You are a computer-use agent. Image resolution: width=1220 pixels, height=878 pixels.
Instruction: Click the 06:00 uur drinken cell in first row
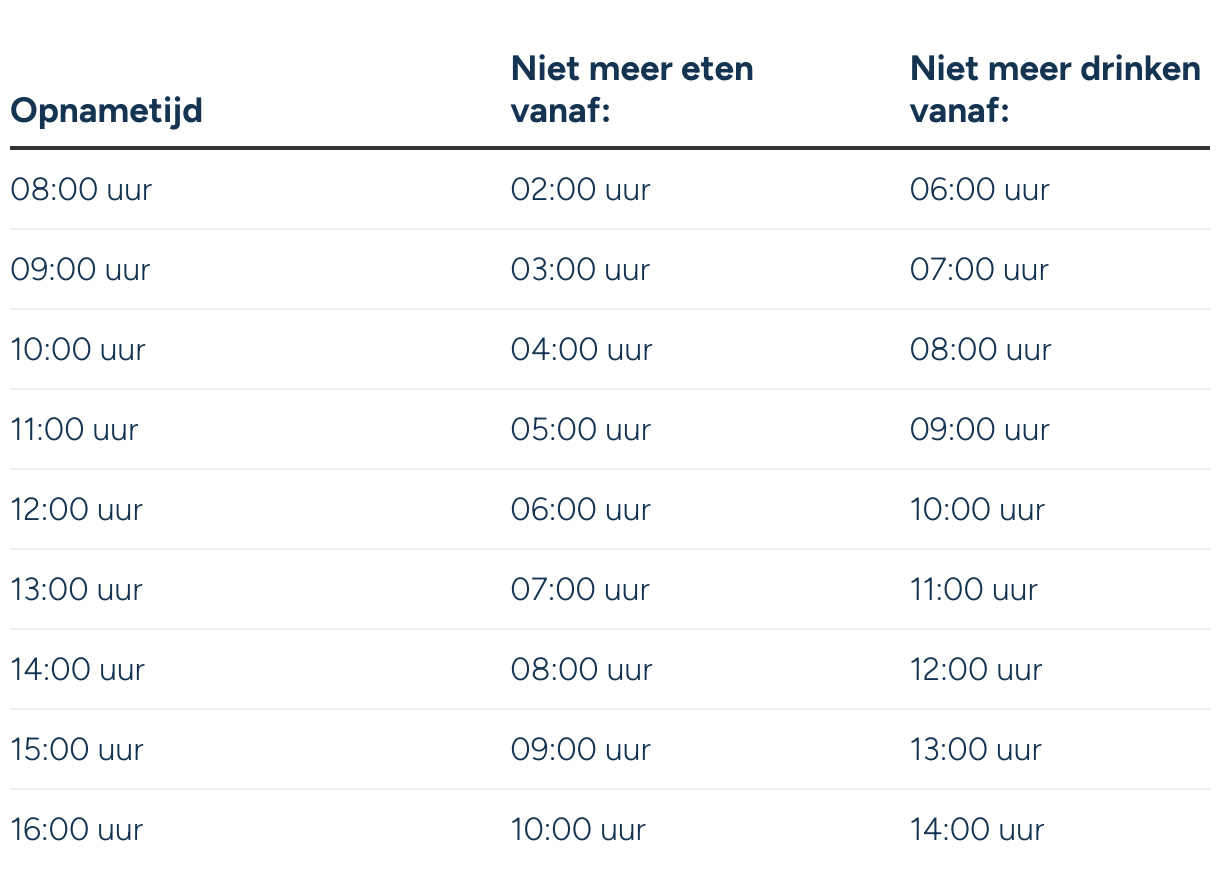click(x=980, y=190)
